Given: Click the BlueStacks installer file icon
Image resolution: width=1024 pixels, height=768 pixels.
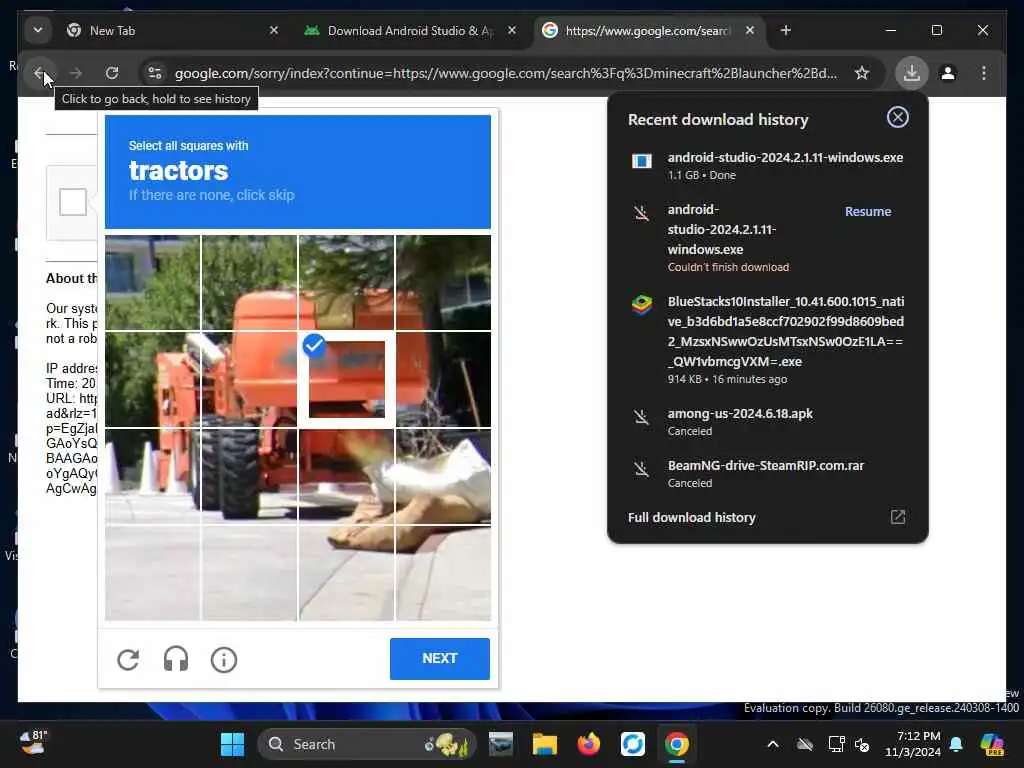Looking at the screenshot, I should 641,305.
